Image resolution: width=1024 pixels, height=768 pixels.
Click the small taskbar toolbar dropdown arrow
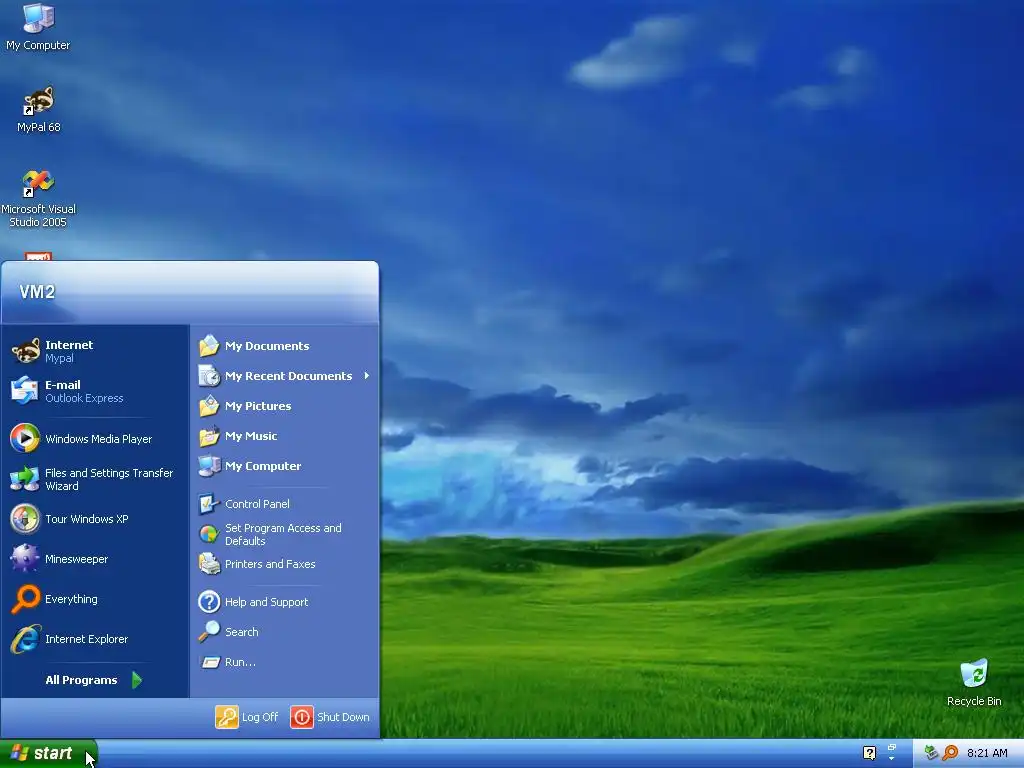[x=891, y=758]
